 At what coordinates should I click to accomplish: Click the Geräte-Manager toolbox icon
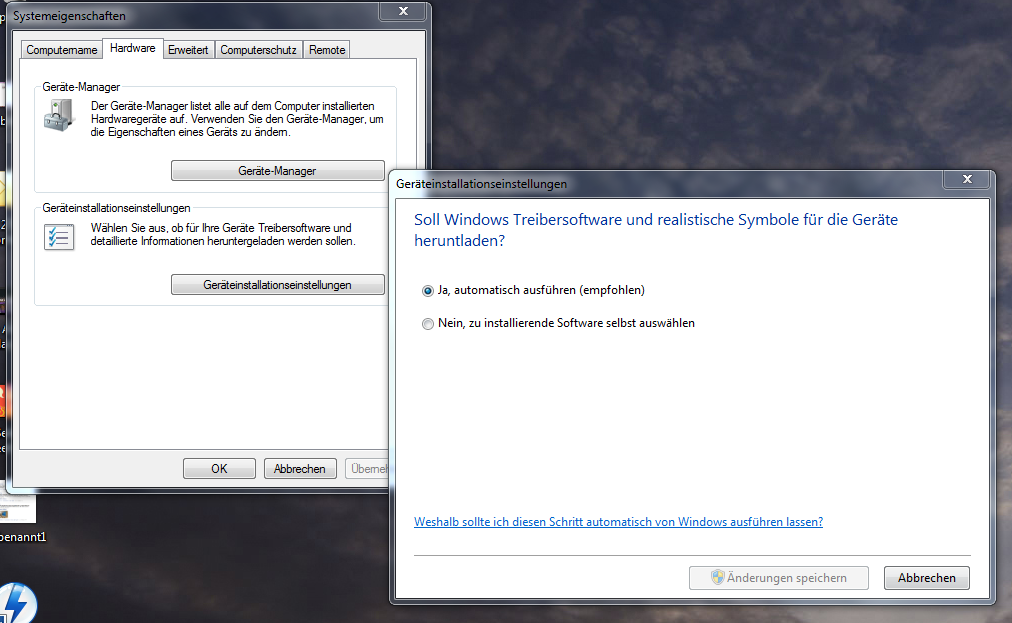click(x=59, y=116)
